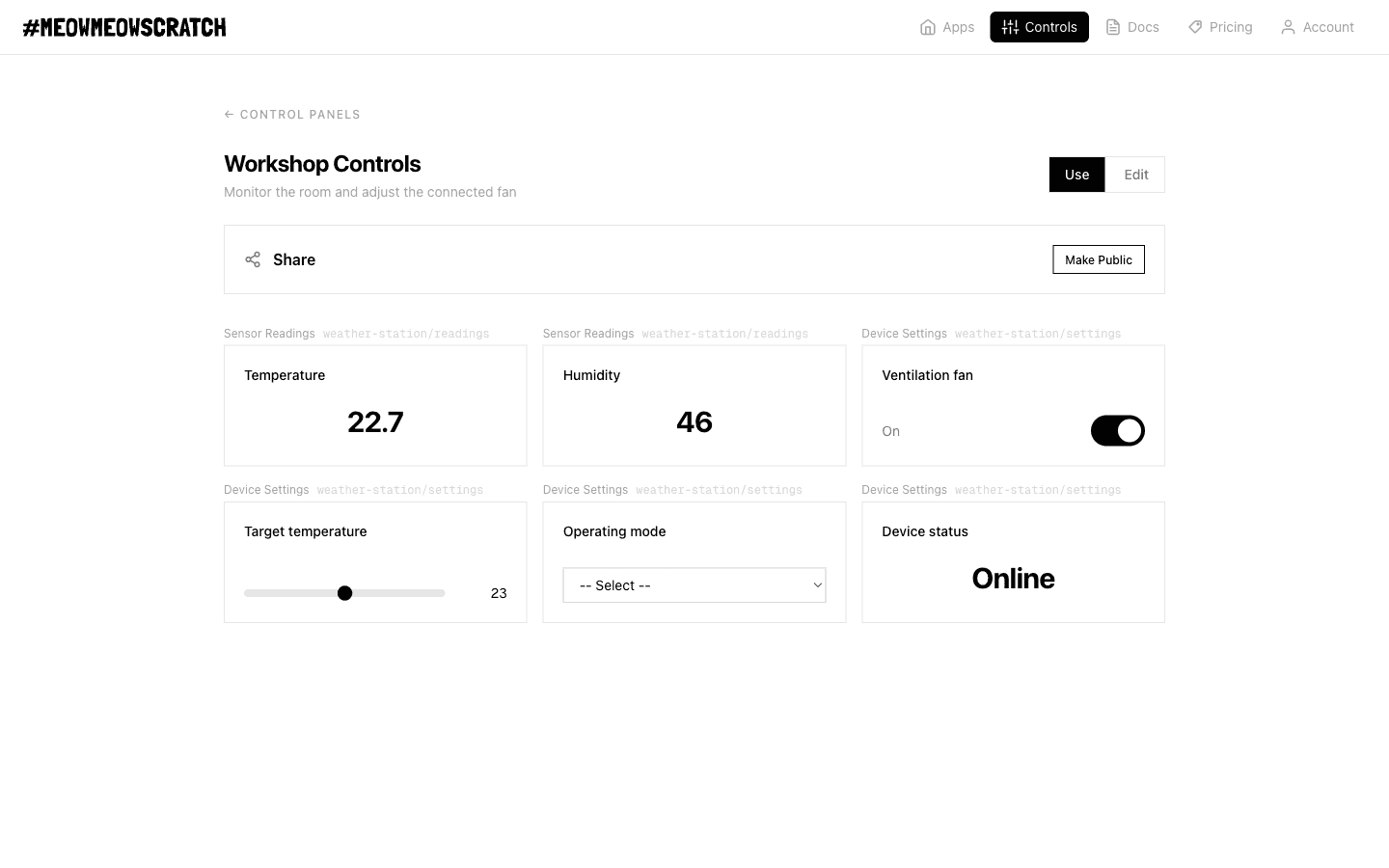Go to the Pricing page
1389x868 pixels.
pos(1220,27)
